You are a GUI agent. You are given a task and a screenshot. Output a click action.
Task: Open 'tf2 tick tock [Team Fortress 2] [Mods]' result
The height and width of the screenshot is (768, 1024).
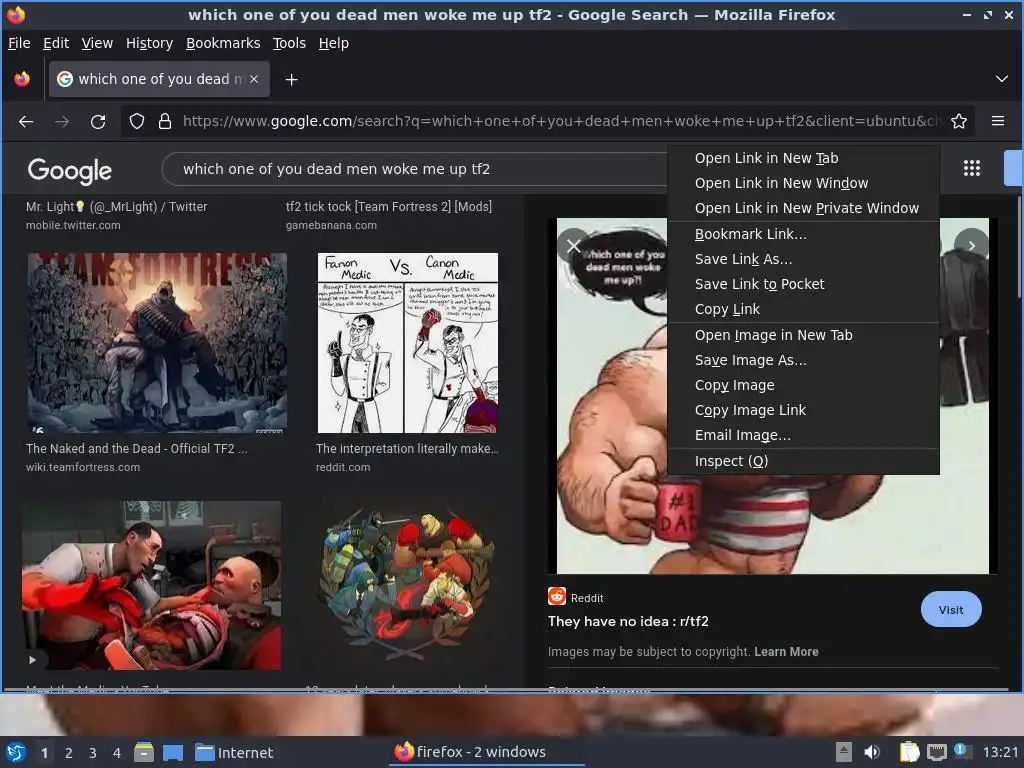point(389,206)
